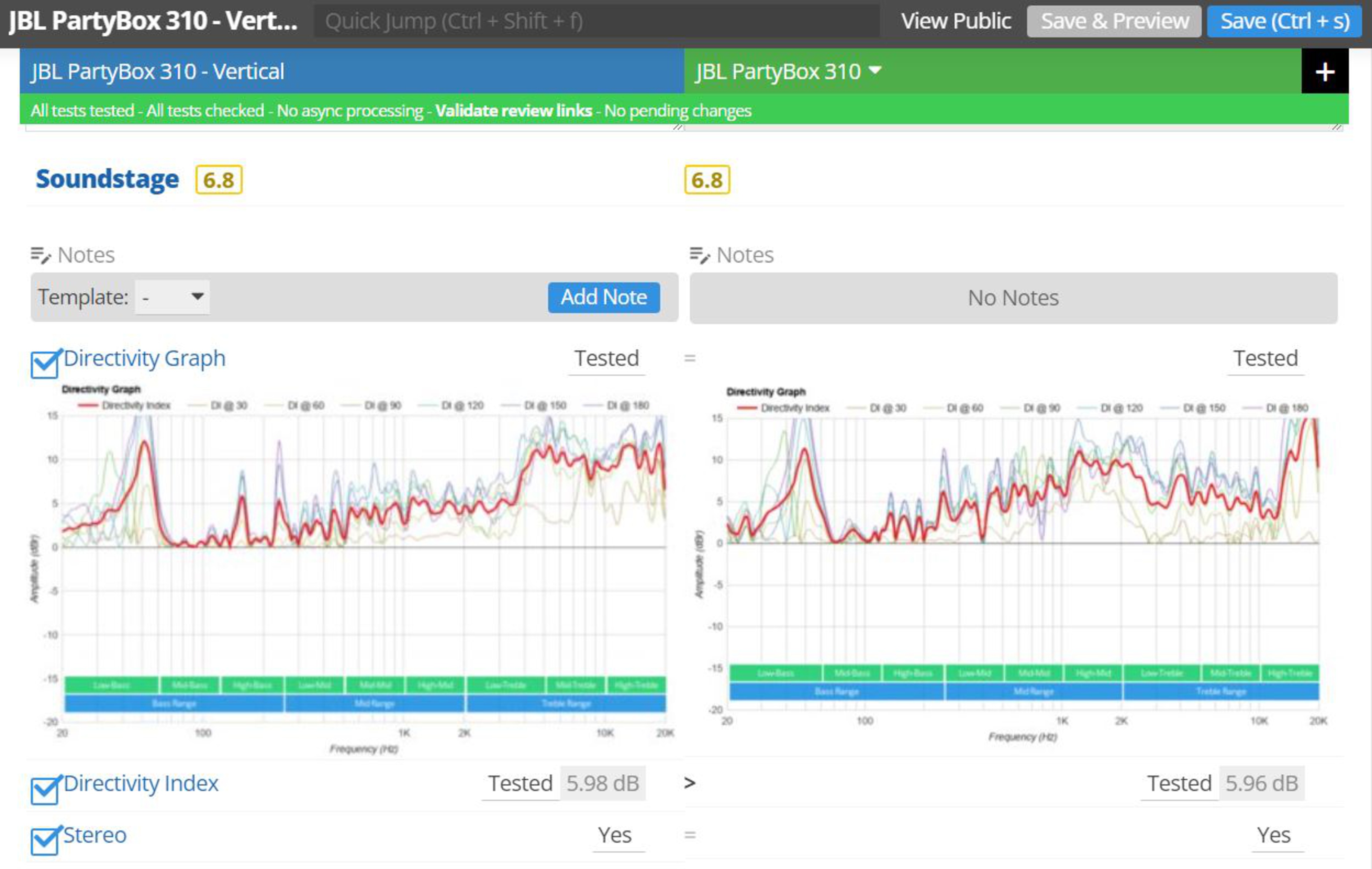Expand the JBL PartyBox 310 product dropdown
The height and width of the screenshot is (869, 1372).
(874, 71)
